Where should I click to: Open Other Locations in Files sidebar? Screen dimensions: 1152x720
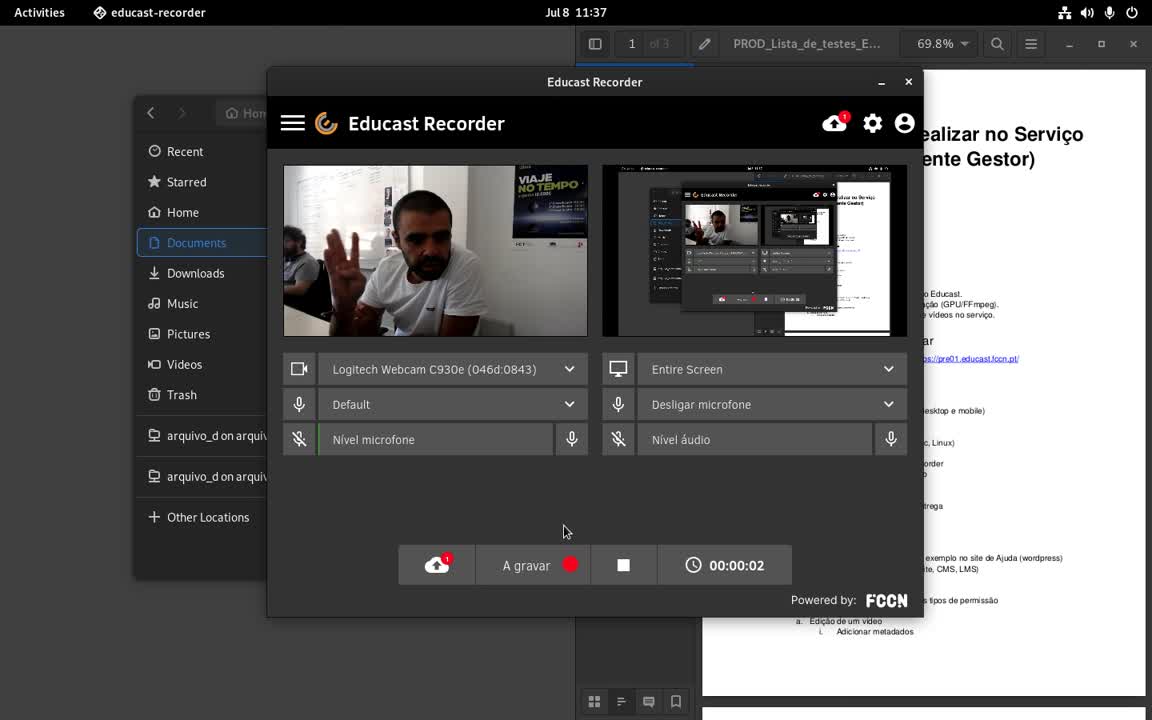[x=198, y=517]
